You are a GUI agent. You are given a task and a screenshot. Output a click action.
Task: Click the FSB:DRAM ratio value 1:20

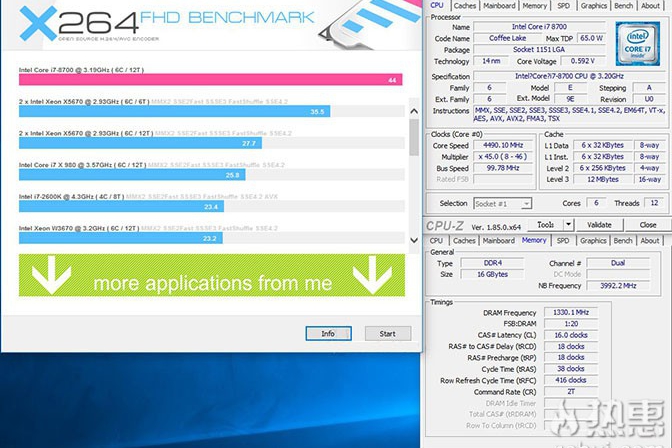[570, 324]
